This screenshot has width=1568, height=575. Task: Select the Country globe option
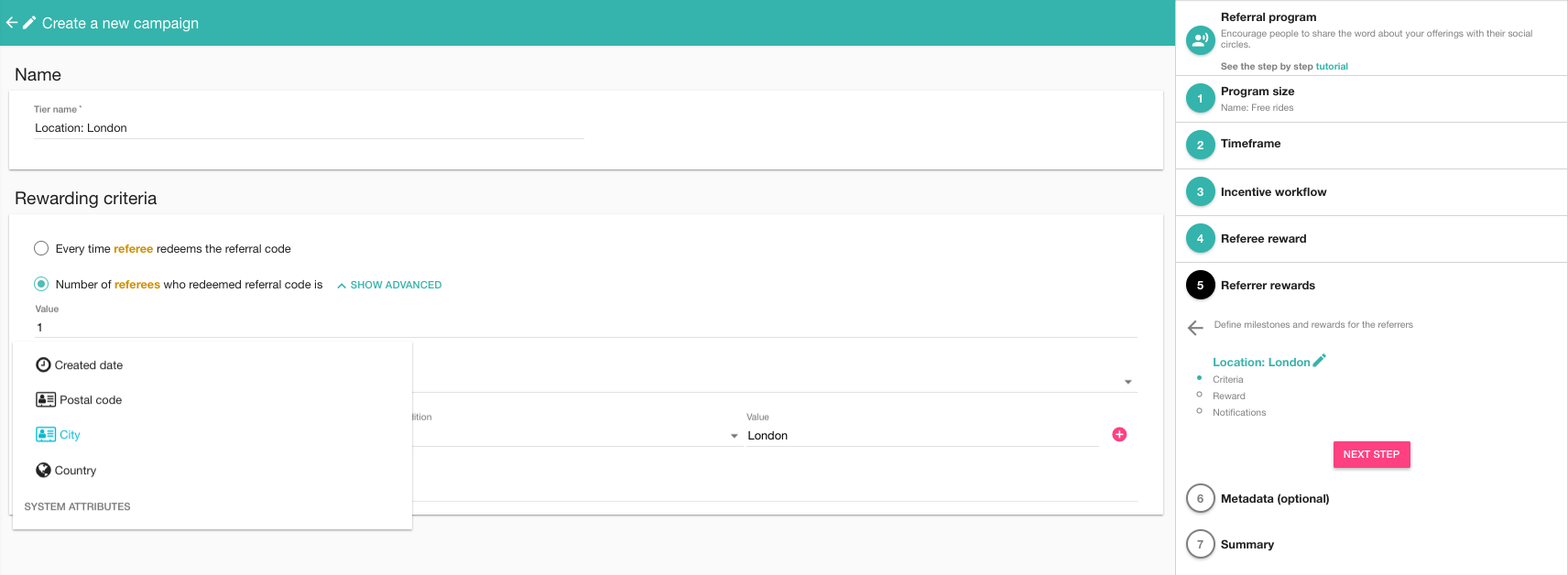pyautogui.click(x=67, y=471)
